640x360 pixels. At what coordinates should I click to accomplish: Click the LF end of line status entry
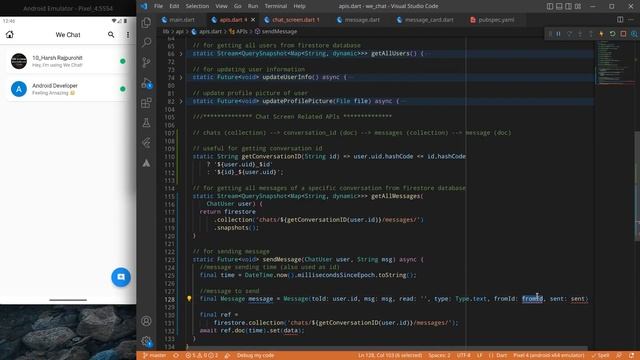coord(480,356)
